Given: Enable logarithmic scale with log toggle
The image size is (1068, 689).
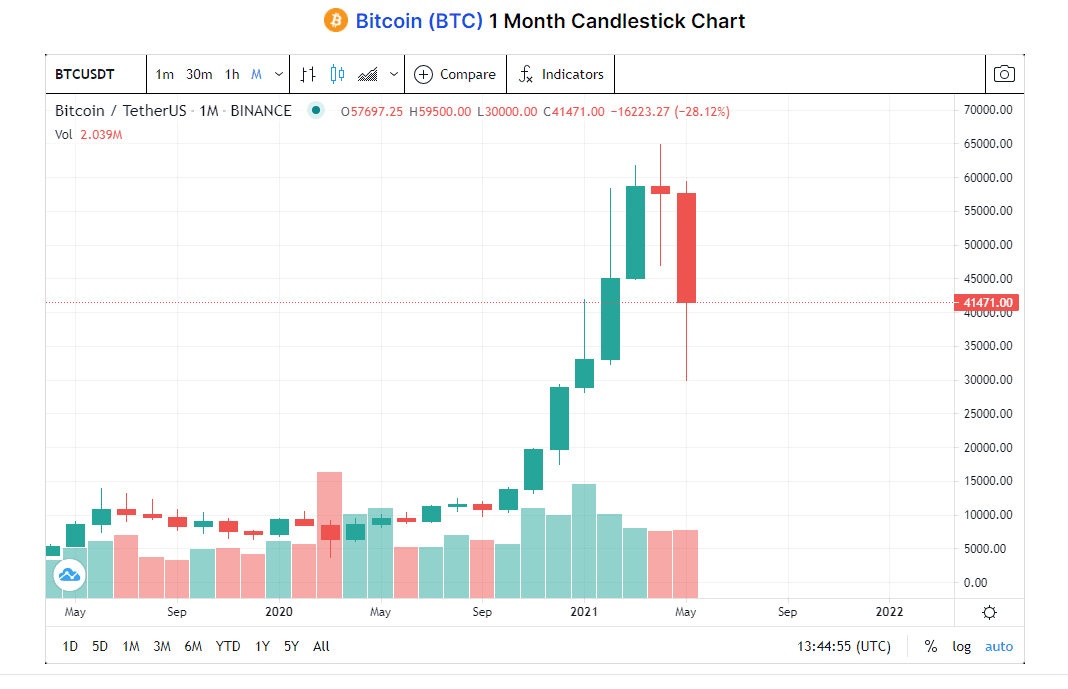Looking at the screenshot, I should click(x=961, y=646).
